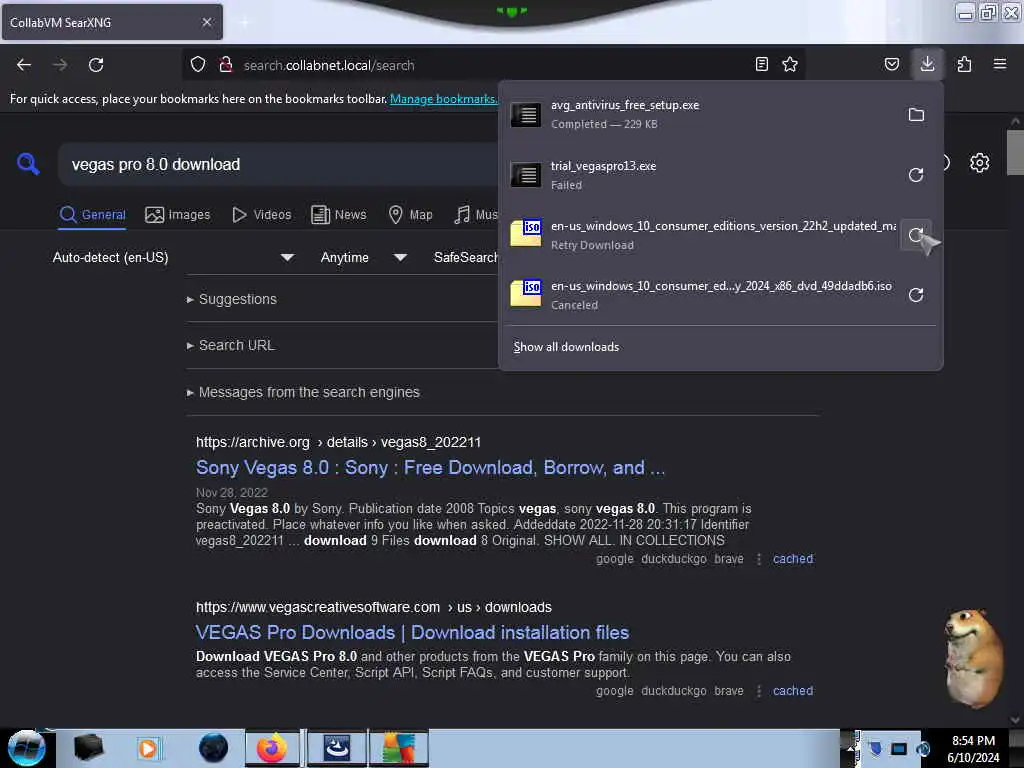
Task: Toggle reader view in address bar
Action: click(x=761, y=64)
